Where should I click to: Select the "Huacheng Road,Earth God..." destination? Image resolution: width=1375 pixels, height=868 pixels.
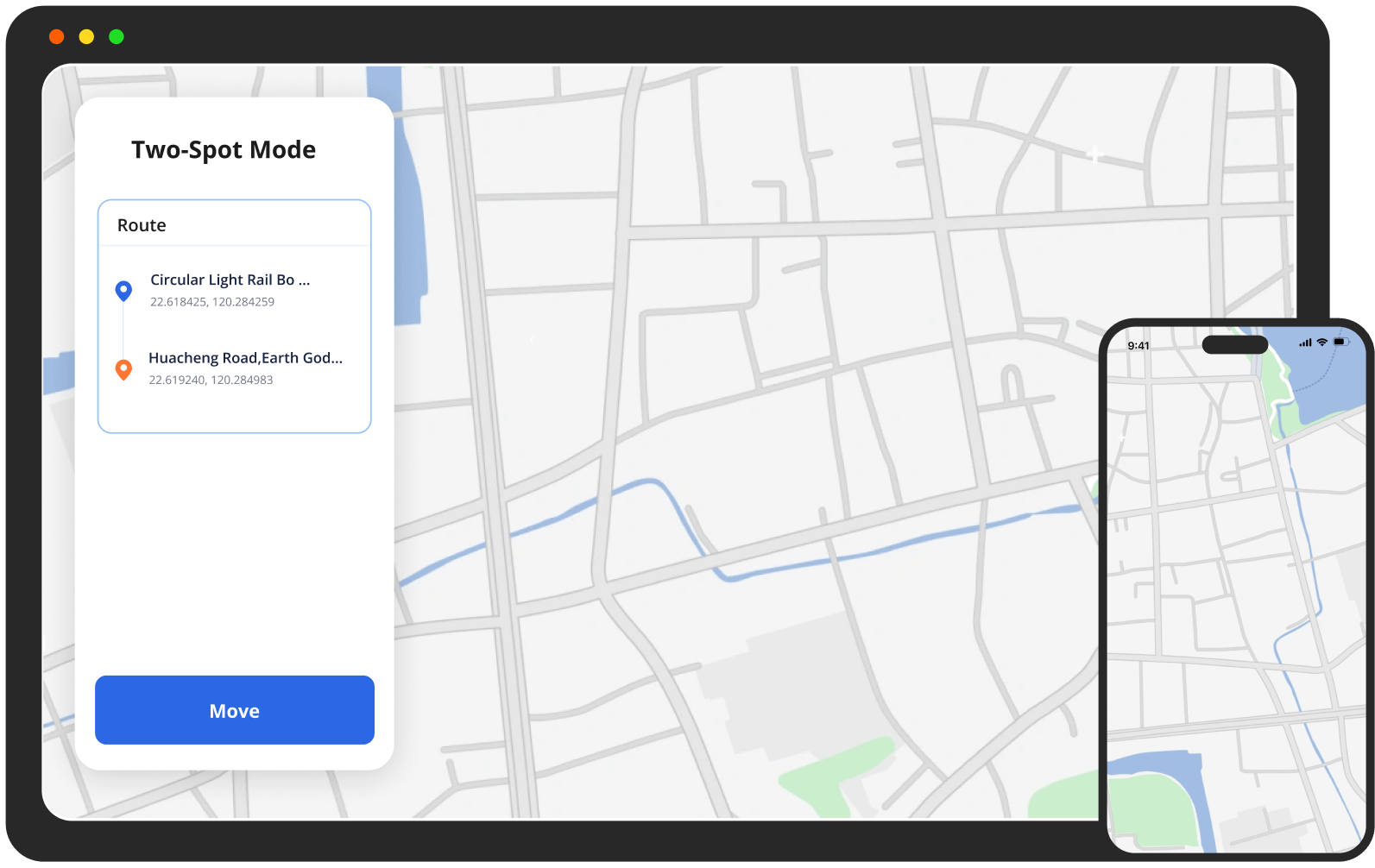245,358
